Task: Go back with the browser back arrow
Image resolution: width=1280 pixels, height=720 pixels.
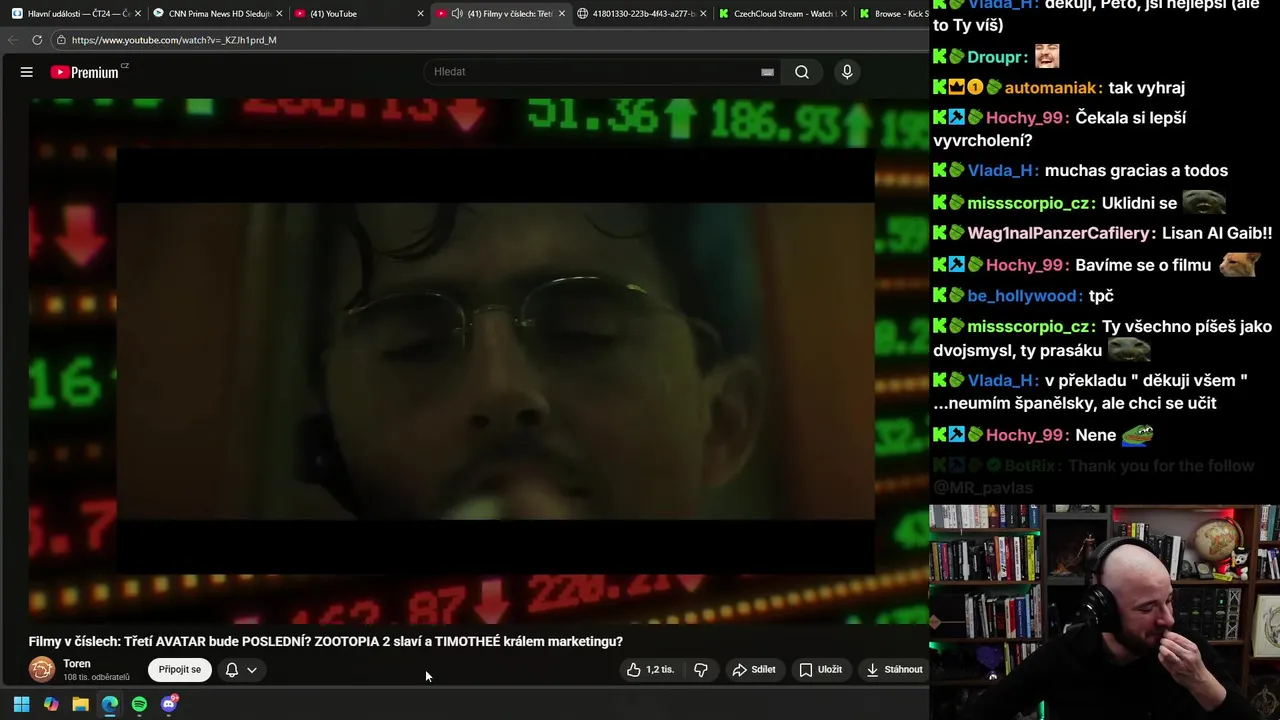Action: coord(12,40)
